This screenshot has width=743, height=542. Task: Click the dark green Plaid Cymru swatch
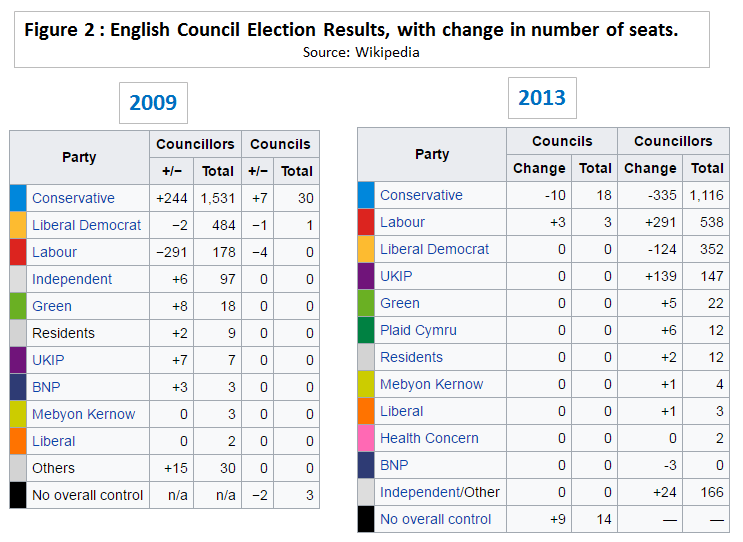coord(365,330)
